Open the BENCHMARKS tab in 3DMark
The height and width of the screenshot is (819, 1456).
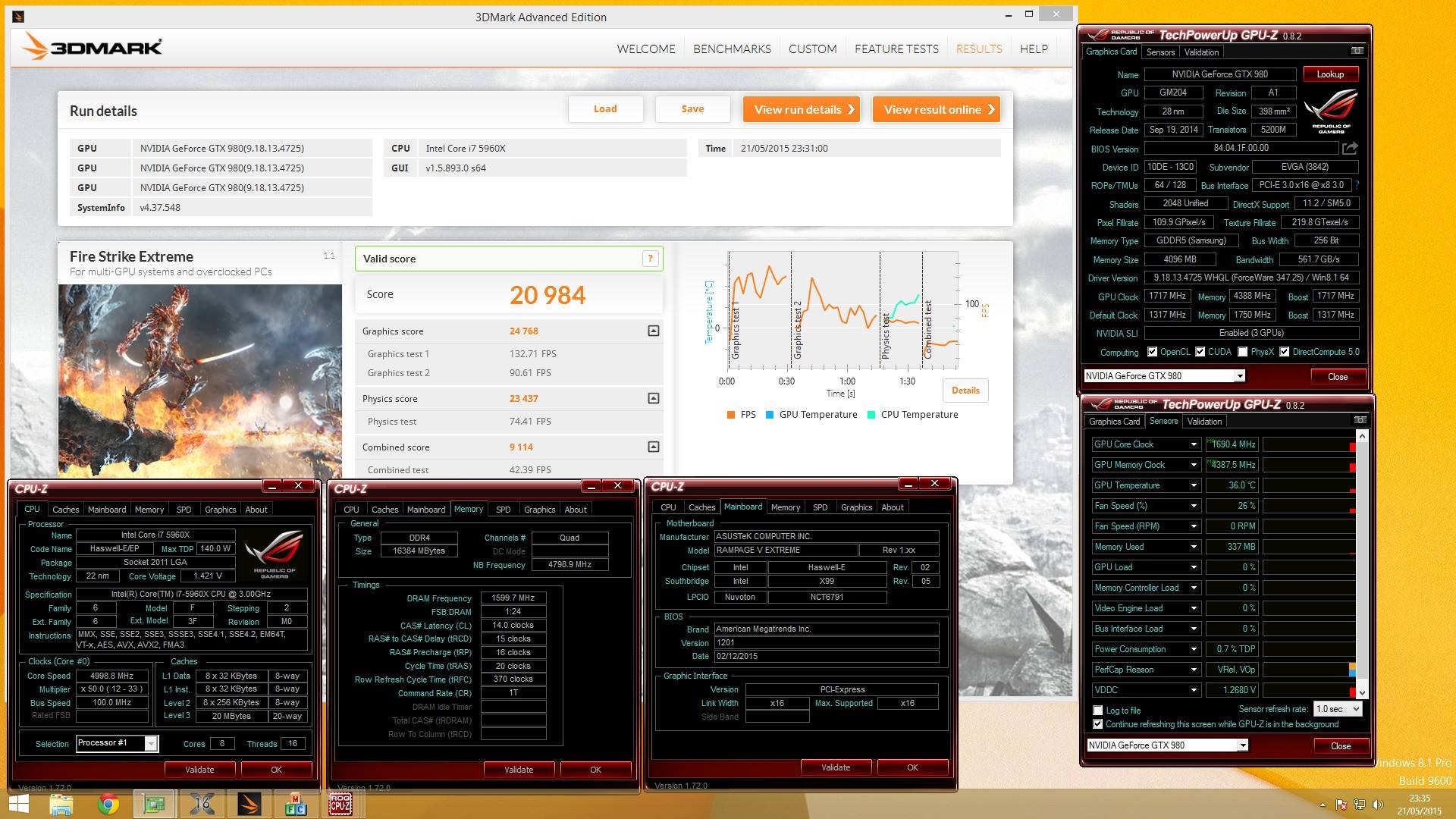732,49
